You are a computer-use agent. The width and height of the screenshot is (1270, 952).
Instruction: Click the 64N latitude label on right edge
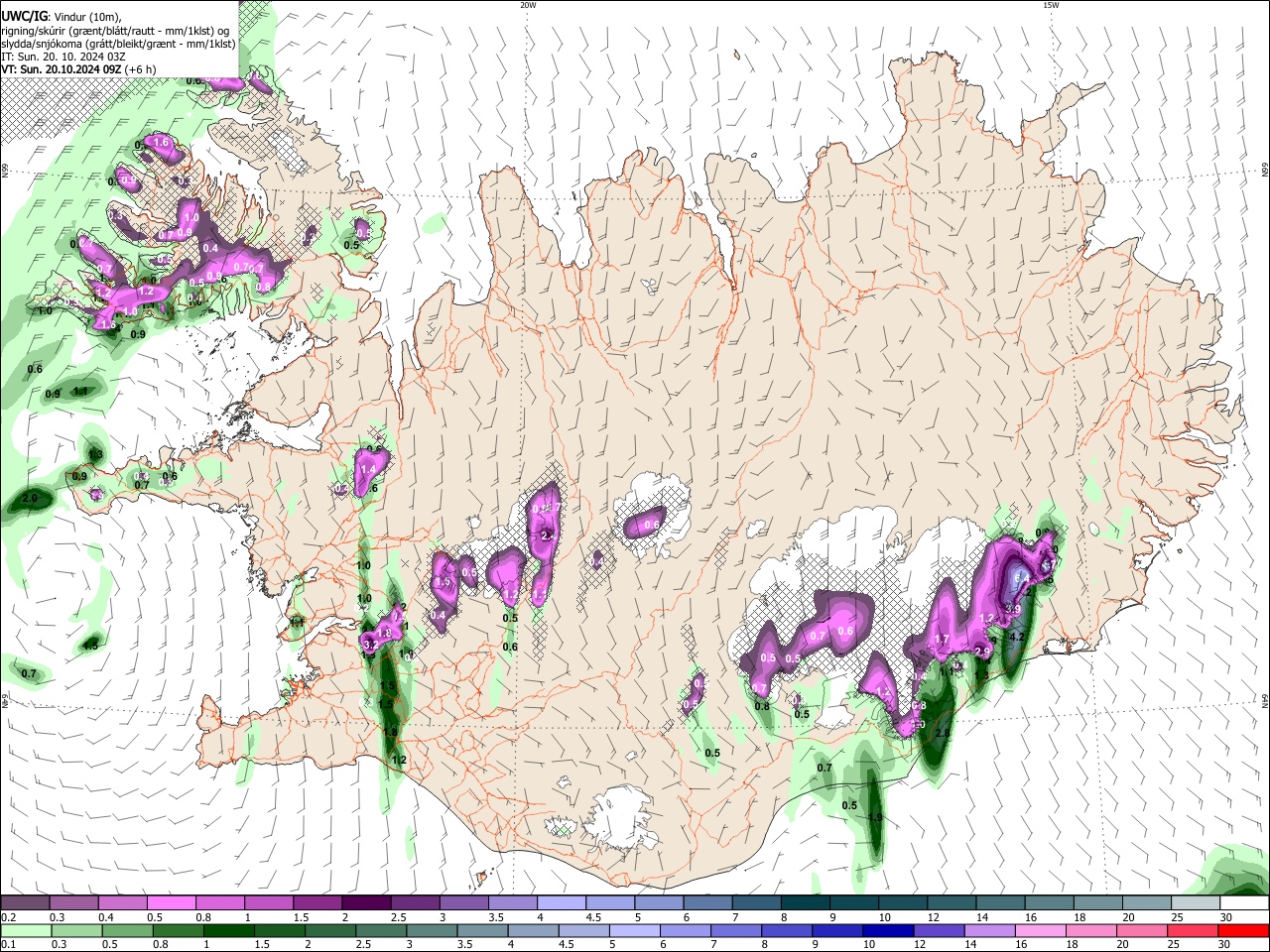coord(1265,700)
